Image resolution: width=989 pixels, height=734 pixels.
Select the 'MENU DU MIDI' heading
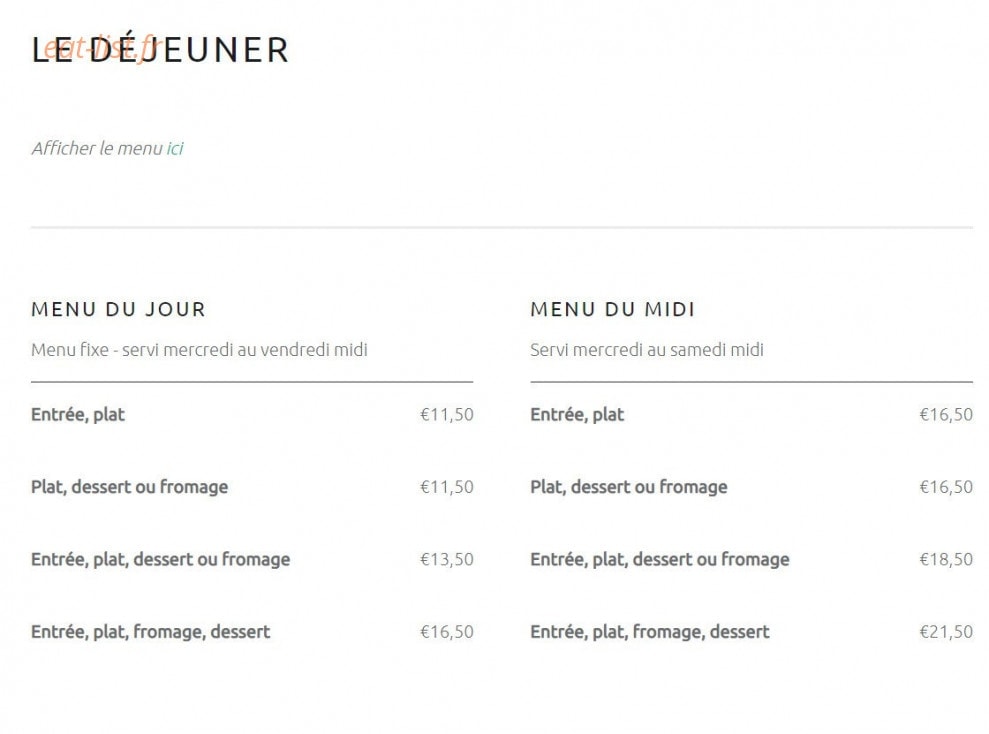(x=612, y=310)
